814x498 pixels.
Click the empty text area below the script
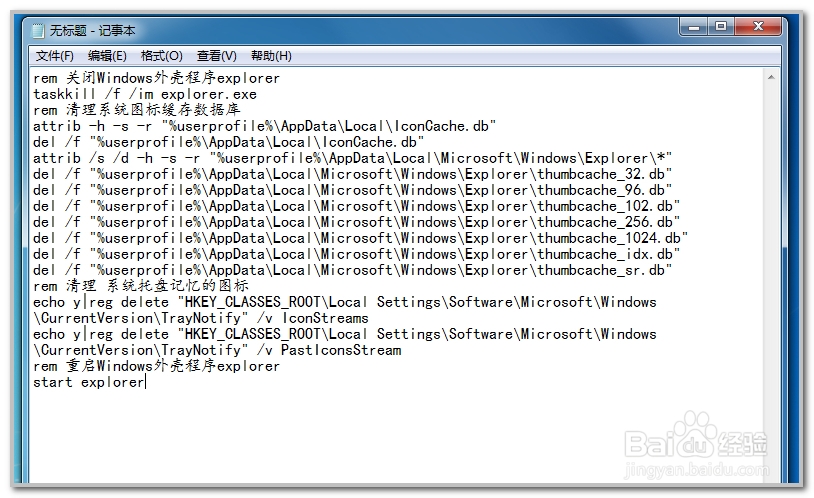tap(397, 436)
